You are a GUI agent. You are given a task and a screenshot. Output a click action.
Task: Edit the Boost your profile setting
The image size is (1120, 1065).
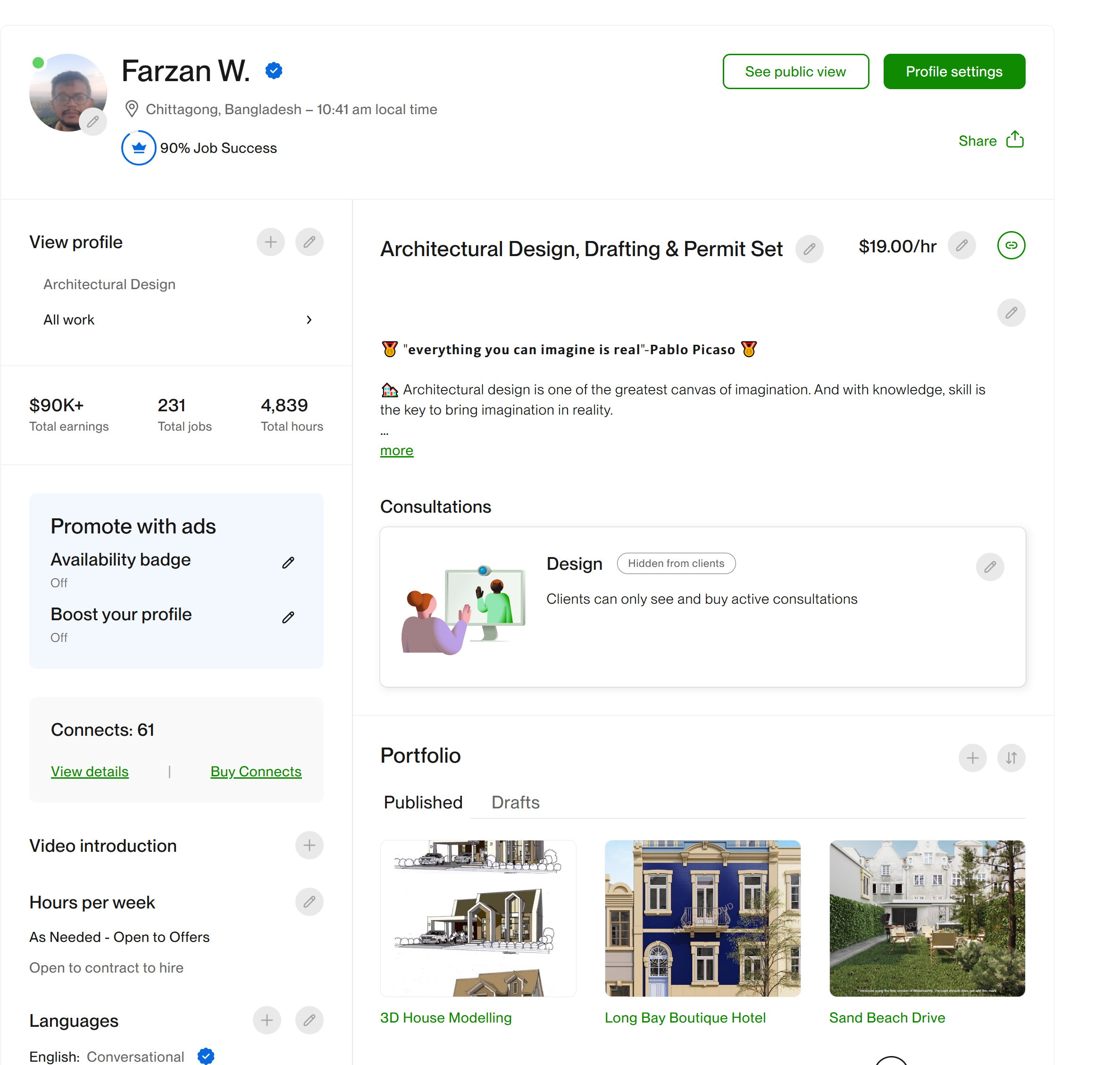(288, 617)
